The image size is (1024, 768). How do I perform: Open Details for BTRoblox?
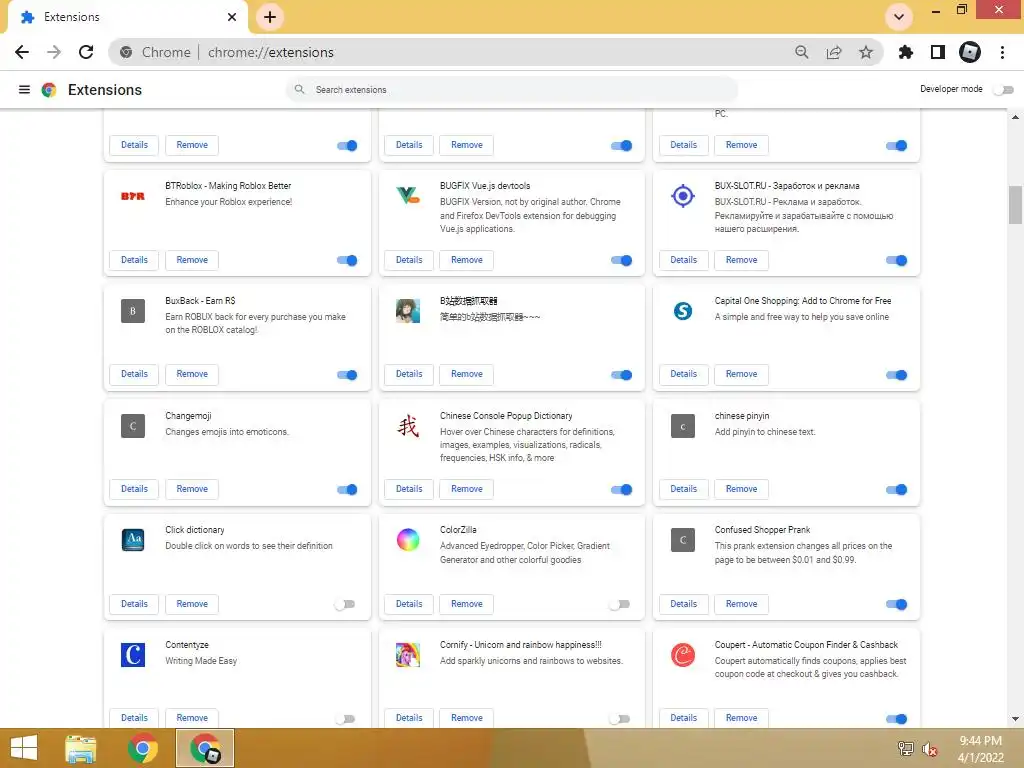pos(135,260)
